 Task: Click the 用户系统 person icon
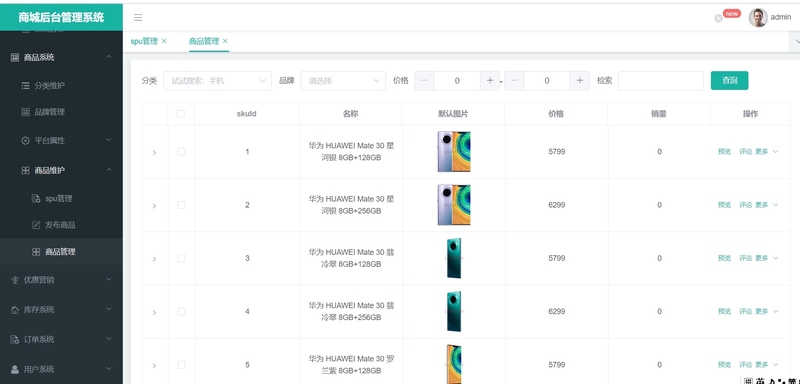pyautogui.click(x=15, y=369)
